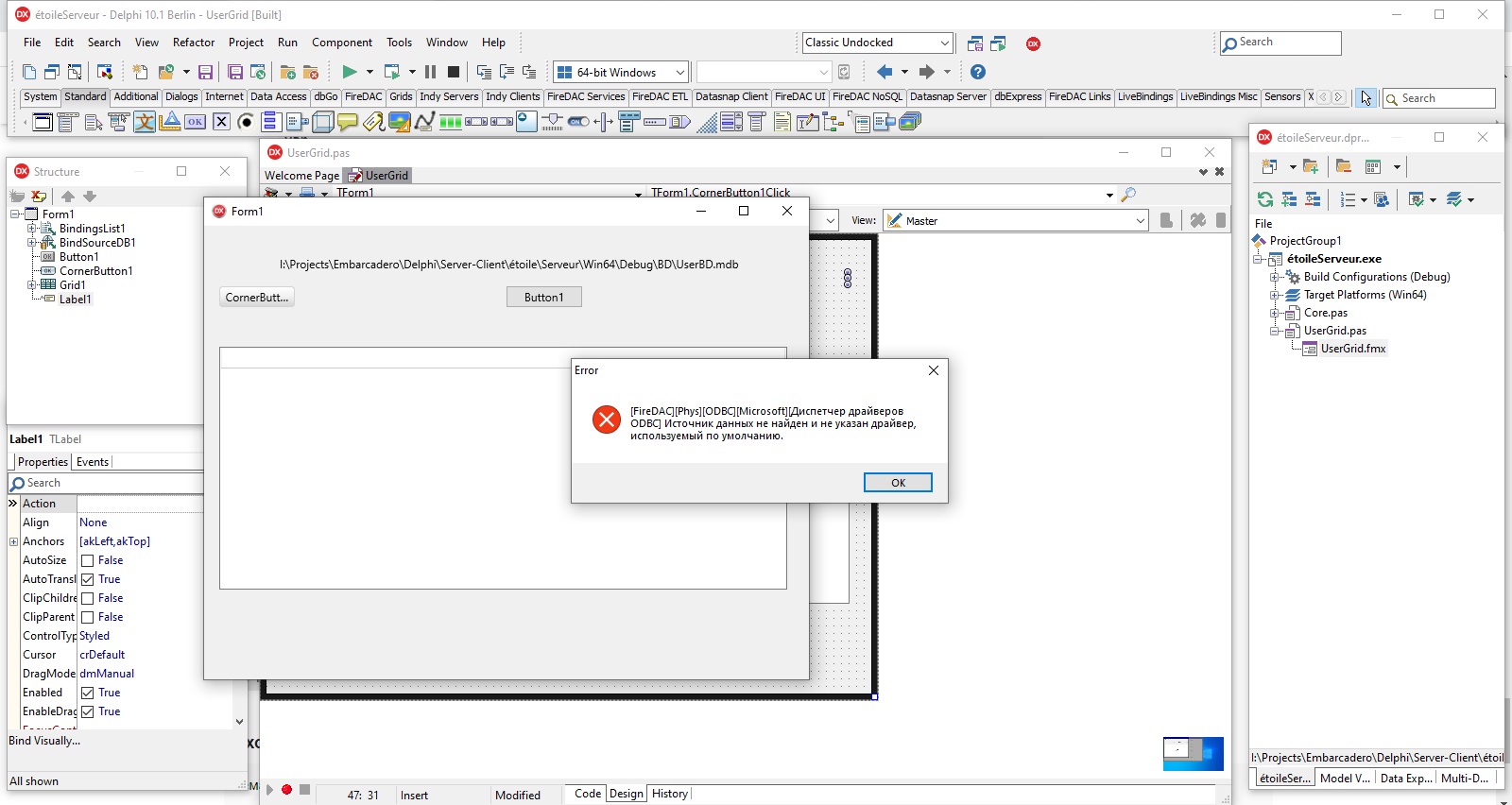1512x805 pixels.
Task: Click the Pause button in the run toolbar
Action: coord(430,72)
